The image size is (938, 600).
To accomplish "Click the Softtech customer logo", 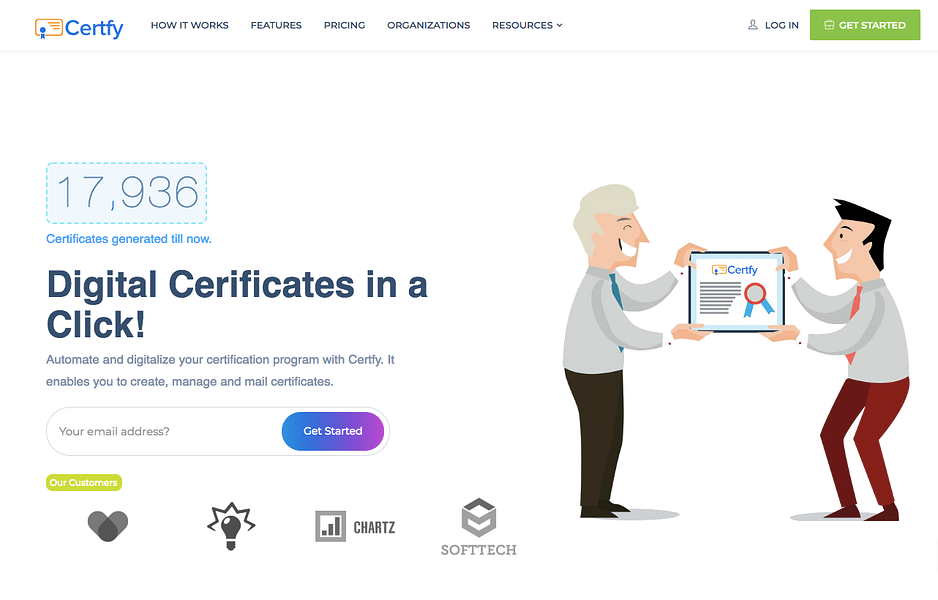I will pos(479,527).
